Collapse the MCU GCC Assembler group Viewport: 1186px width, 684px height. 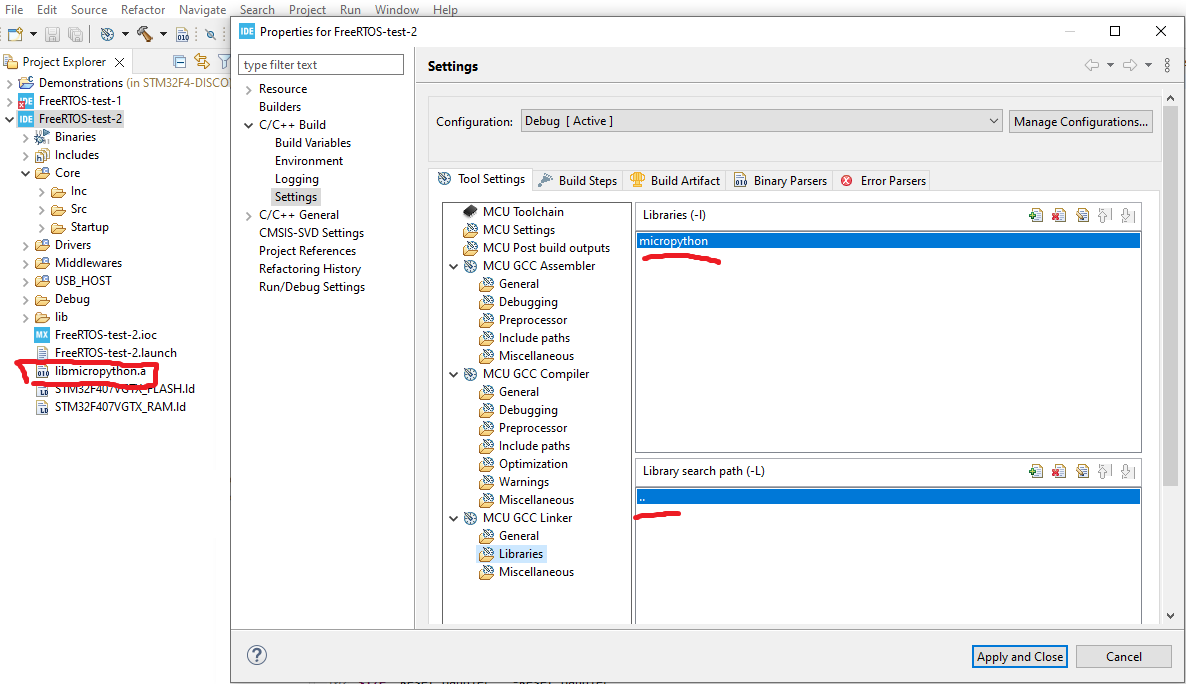point(453,266)
